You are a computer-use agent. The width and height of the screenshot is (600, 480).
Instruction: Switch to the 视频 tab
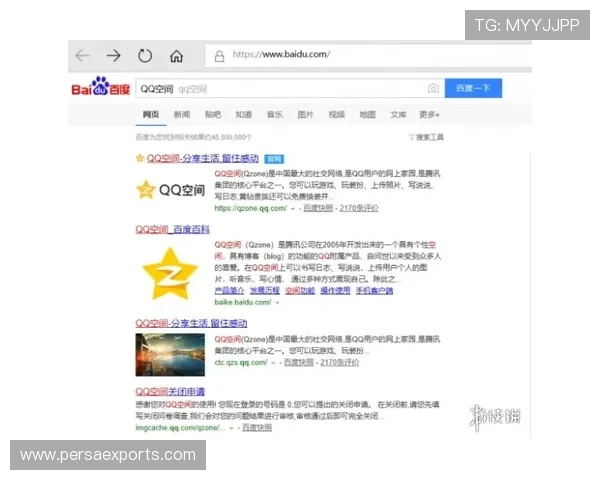click(x=336, y=114)
